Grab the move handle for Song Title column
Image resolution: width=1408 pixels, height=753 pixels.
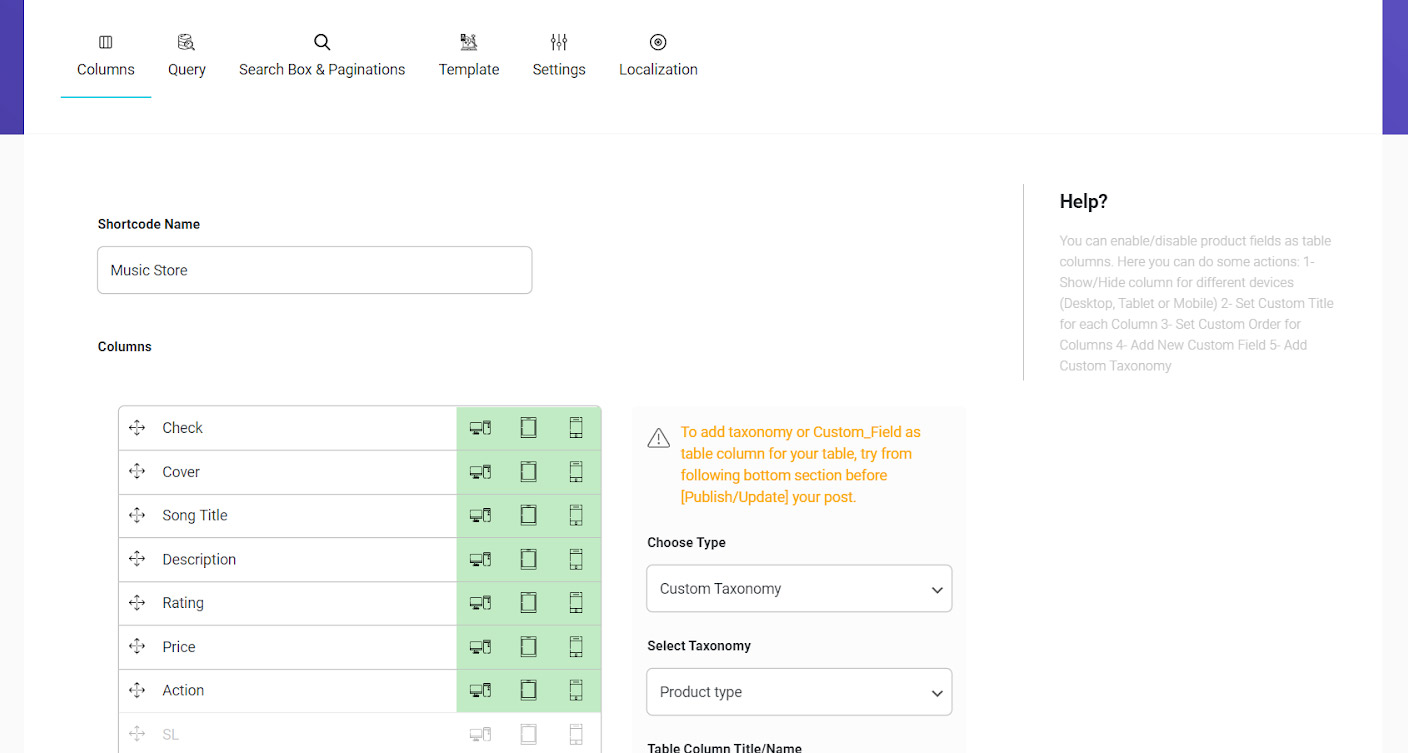[x=138, y=515]
